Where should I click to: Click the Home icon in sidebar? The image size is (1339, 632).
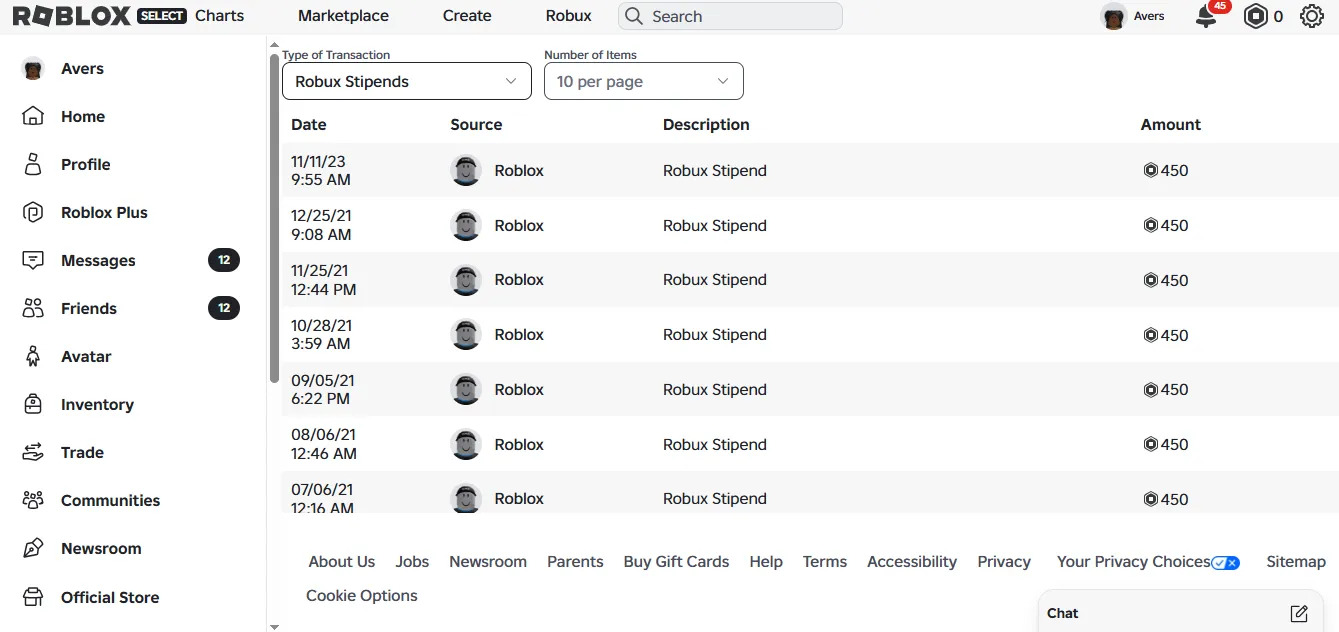(33, 116)
